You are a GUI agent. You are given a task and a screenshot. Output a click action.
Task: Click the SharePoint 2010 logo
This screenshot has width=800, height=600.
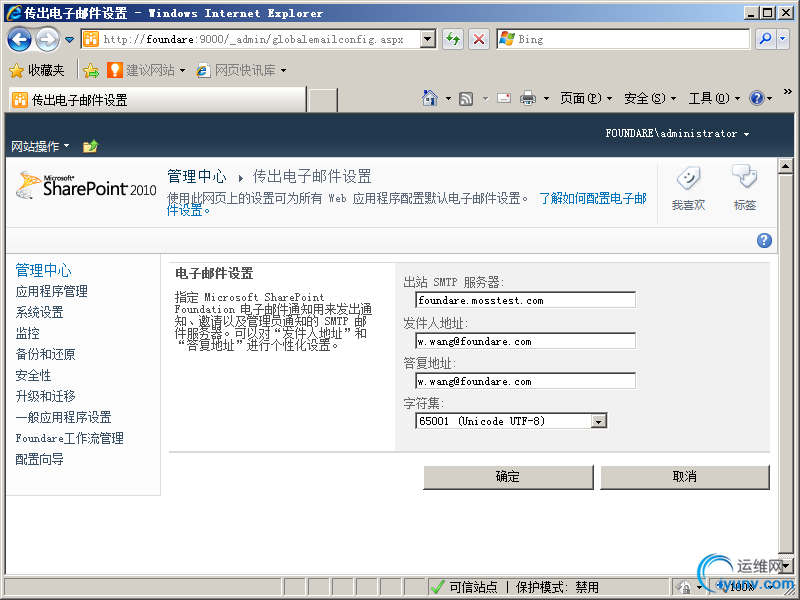click(86, 185)
